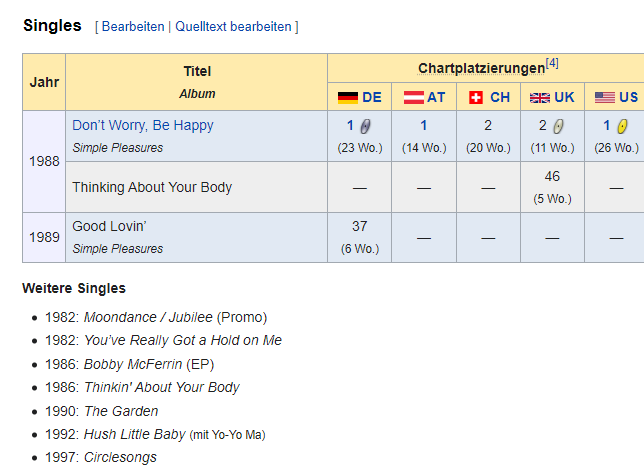Click the German flag icon
The image size is (644, 473).
pyautogui.click(x=347, y=98)
